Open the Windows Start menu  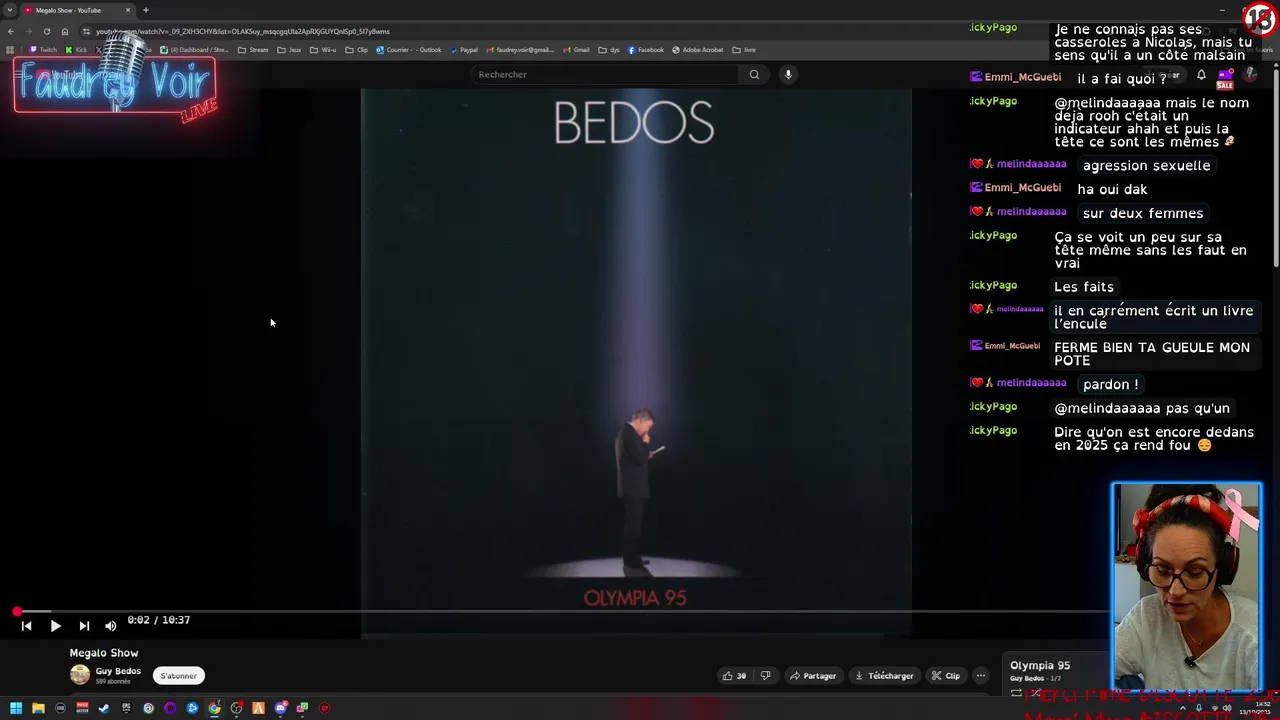pos(16,708)
